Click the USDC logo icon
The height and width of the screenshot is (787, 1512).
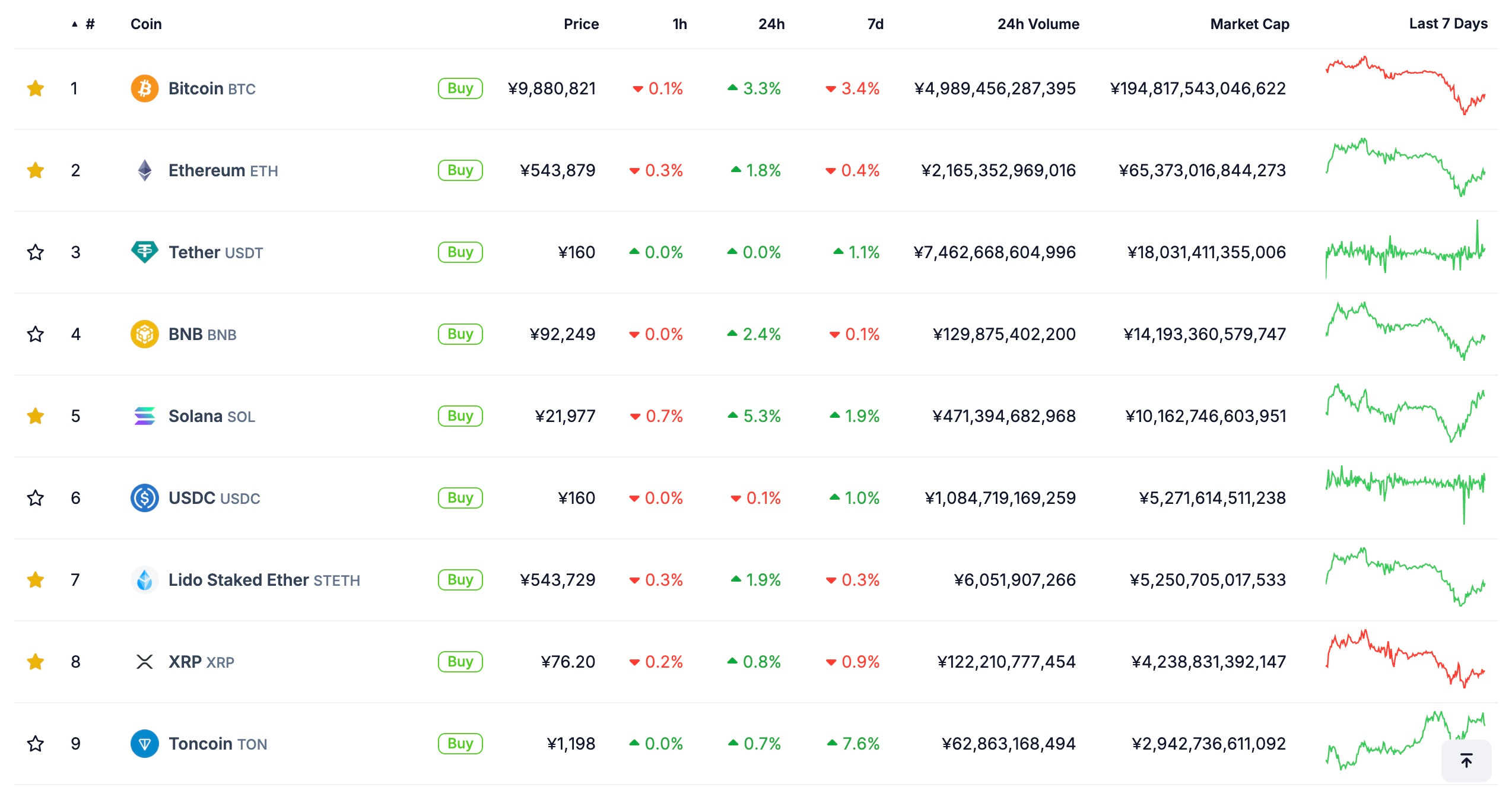point(144,498)
